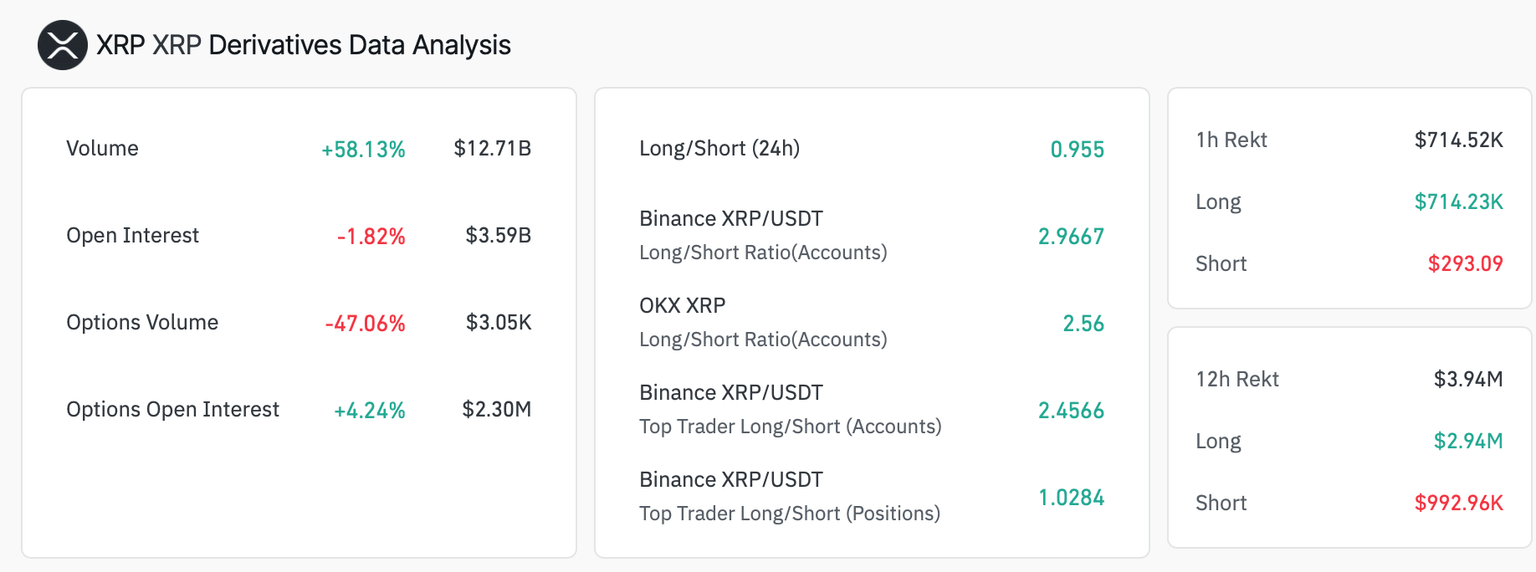Click the Volume change +58.13%
The height and width of the screenshot is (572, 1536).
tap(363, 150)
